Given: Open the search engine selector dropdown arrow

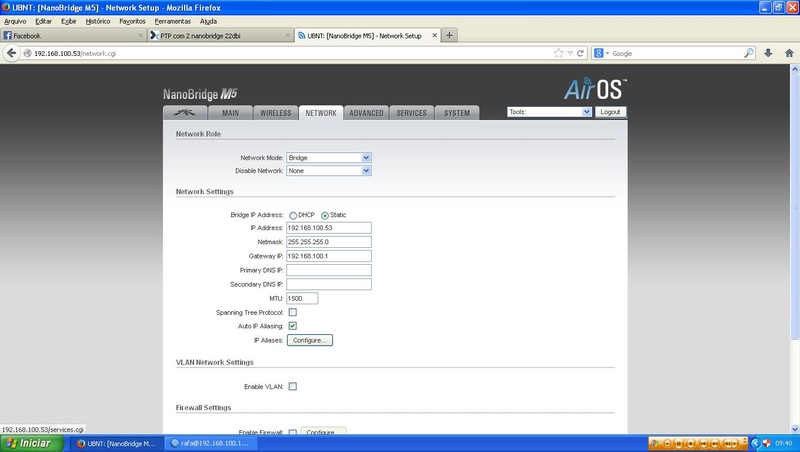Looking at the screenshot, I should point(607,54).
